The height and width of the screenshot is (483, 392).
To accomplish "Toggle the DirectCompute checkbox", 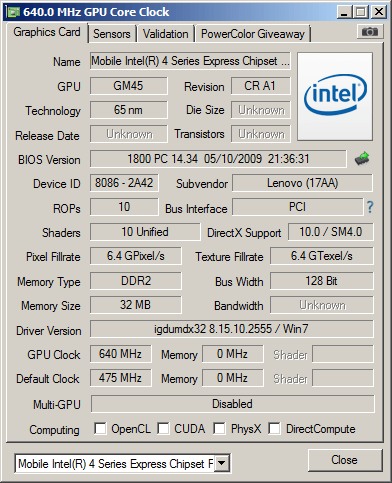I will [274, 429].
